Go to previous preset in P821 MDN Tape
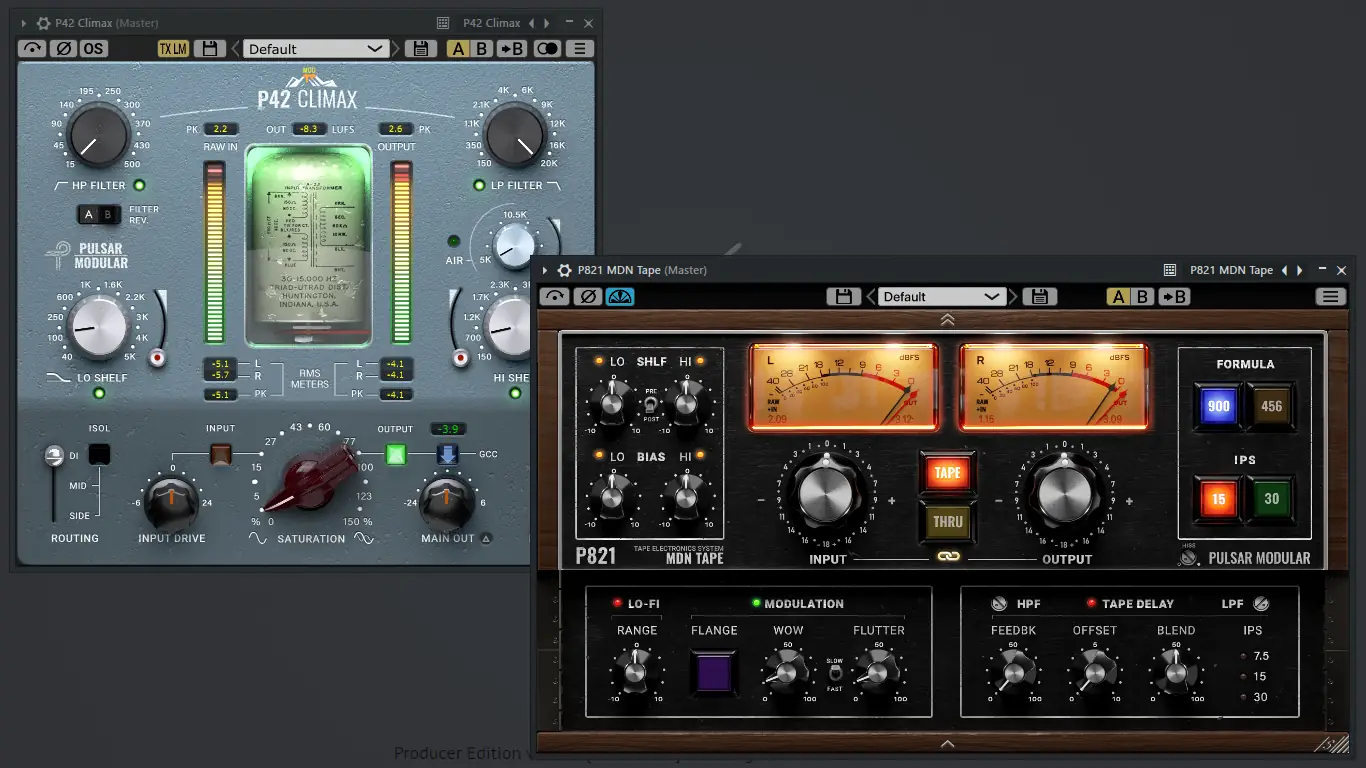This screenshot has height=768, width=1366. click(x=870, y=296)
